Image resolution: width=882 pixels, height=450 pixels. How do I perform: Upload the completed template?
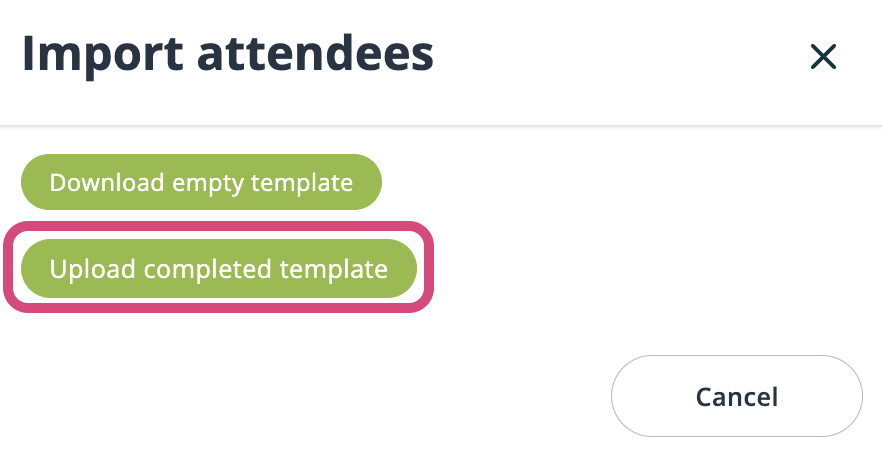coord(218,269)
